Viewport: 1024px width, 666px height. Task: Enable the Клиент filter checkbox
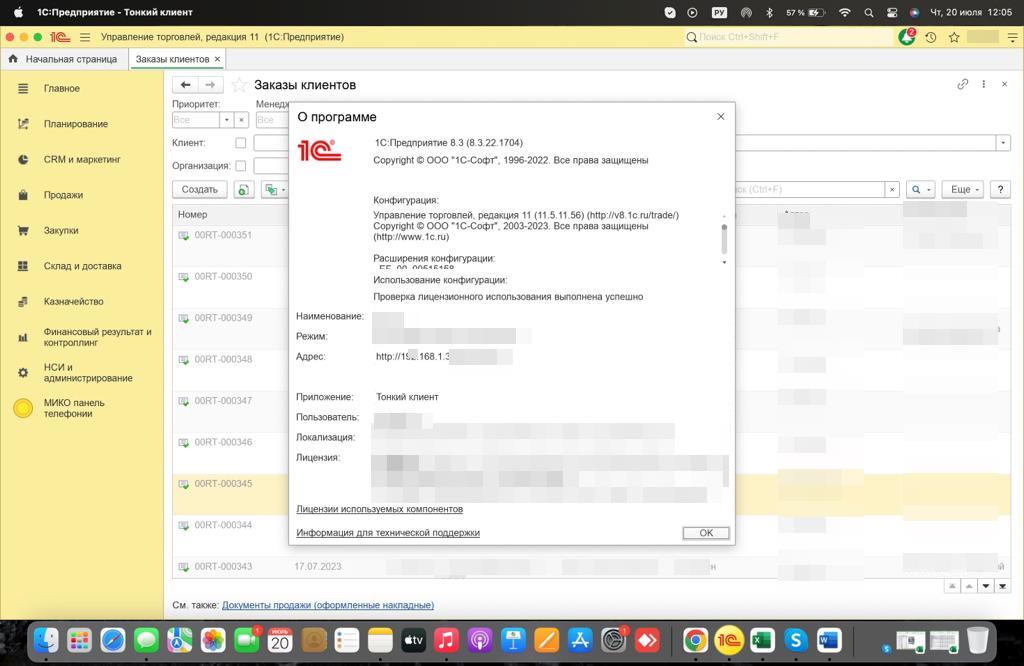[240, 143]
